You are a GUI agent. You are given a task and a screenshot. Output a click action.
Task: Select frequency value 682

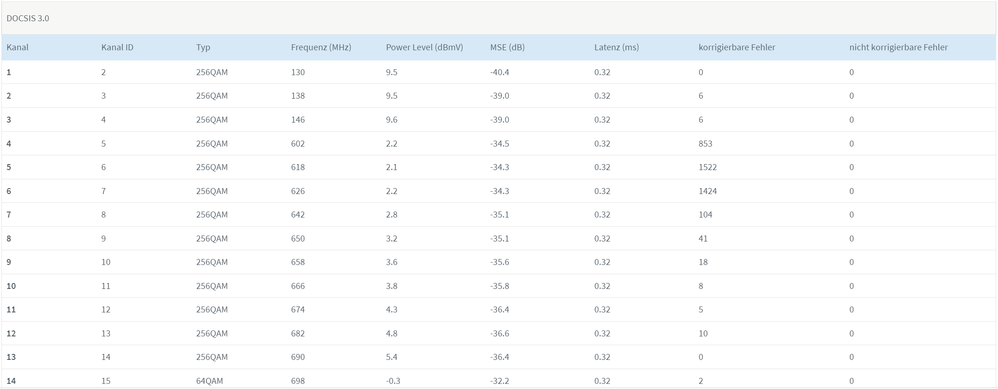click(x=298, y=334)
